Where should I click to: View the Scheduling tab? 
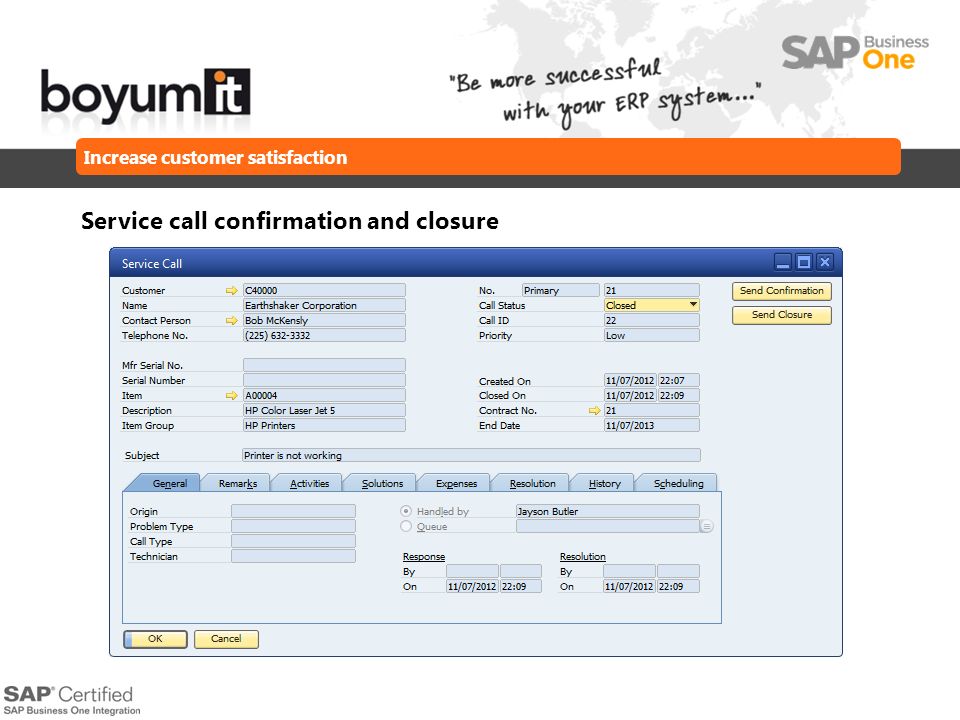pyautogui.click(x=678, y=483)
